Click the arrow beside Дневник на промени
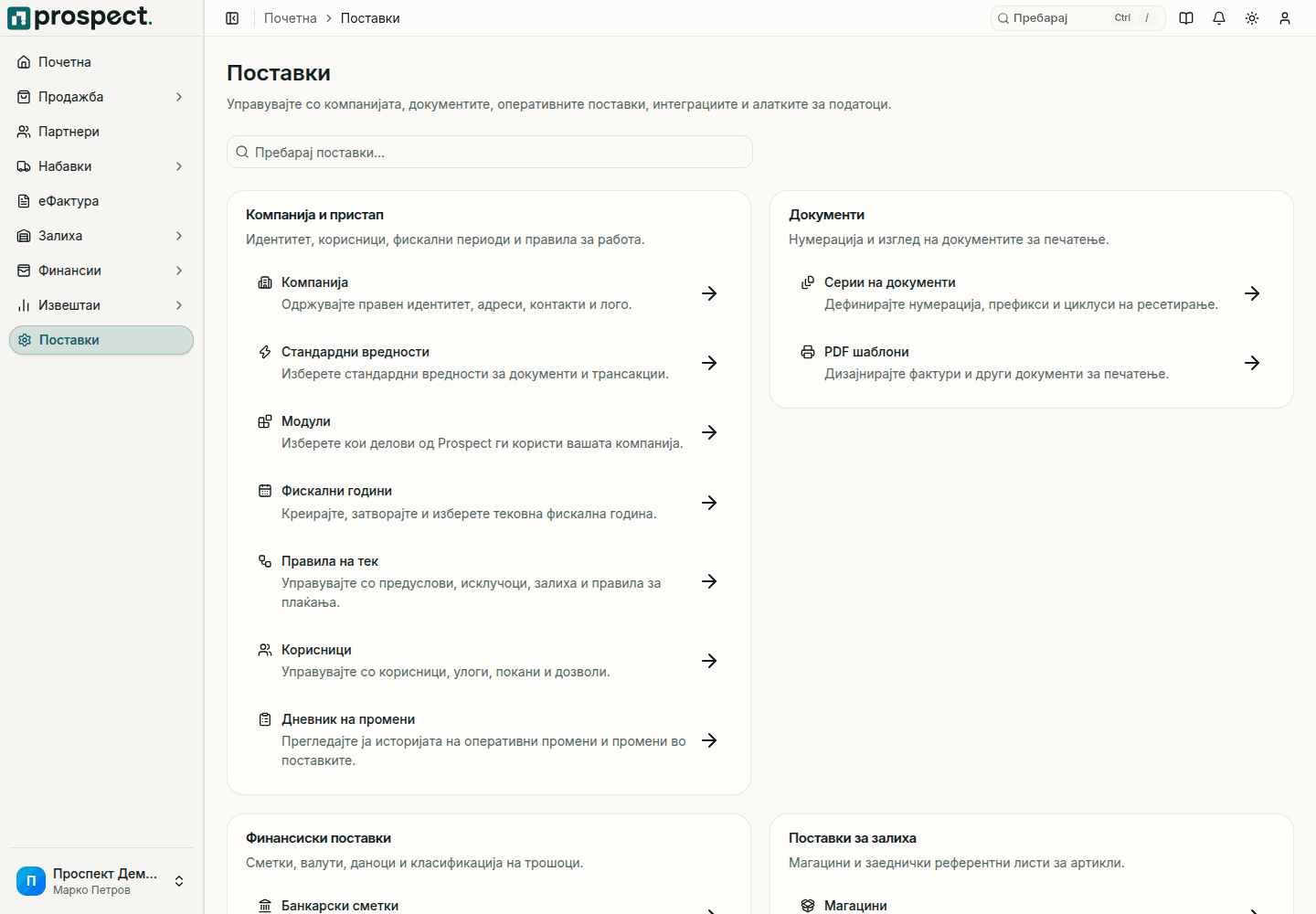This screenshot has width=1316, height=914. point(709,740)
